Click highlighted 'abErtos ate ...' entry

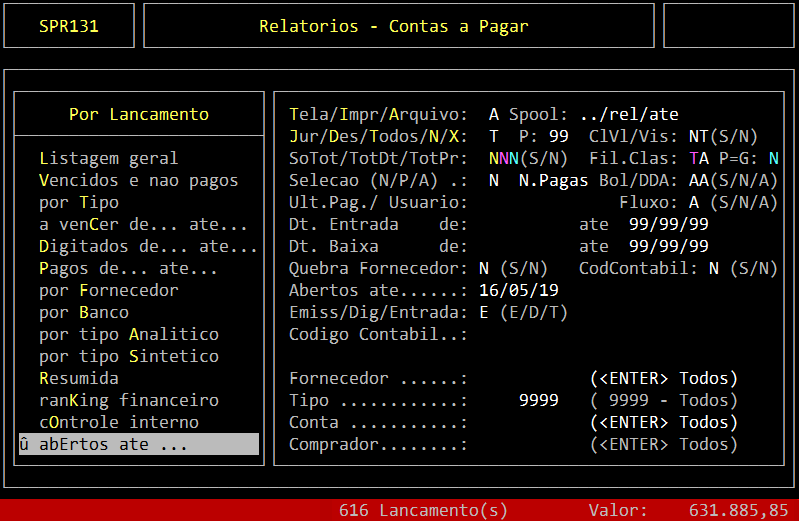click(x=138, y=444)
